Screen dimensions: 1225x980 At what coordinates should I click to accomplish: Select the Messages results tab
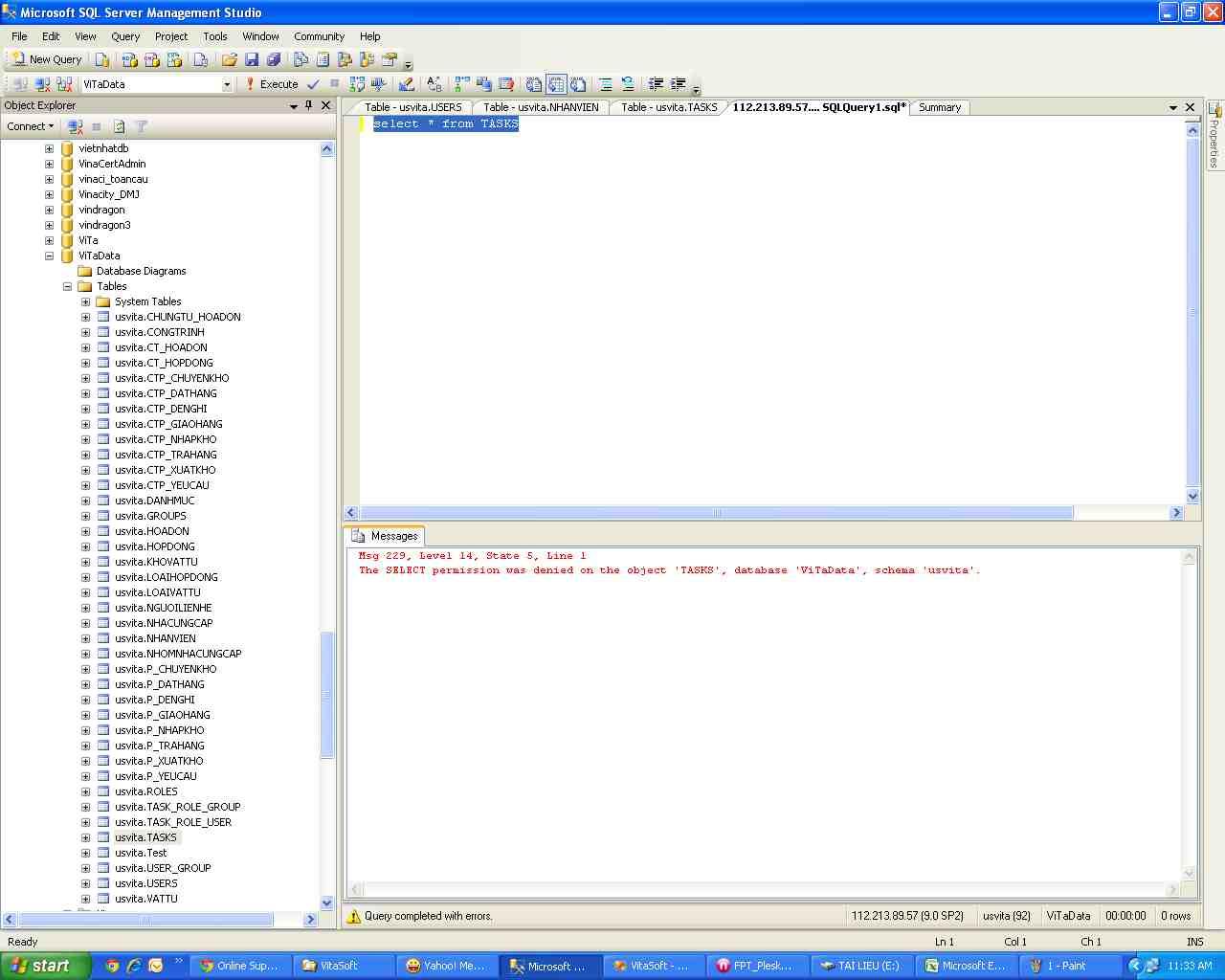click(x=386, y=536)
